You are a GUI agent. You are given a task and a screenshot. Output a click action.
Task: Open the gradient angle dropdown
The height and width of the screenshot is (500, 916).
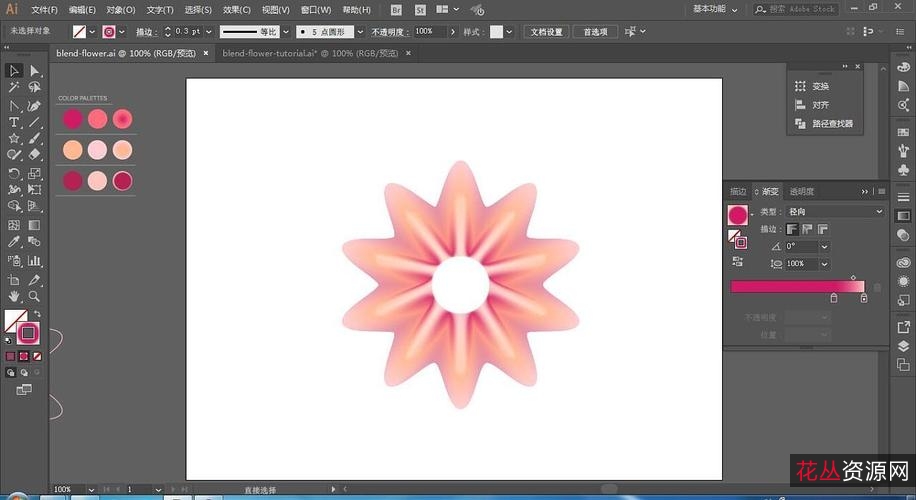pyautogui.click(x=824, y=246)
